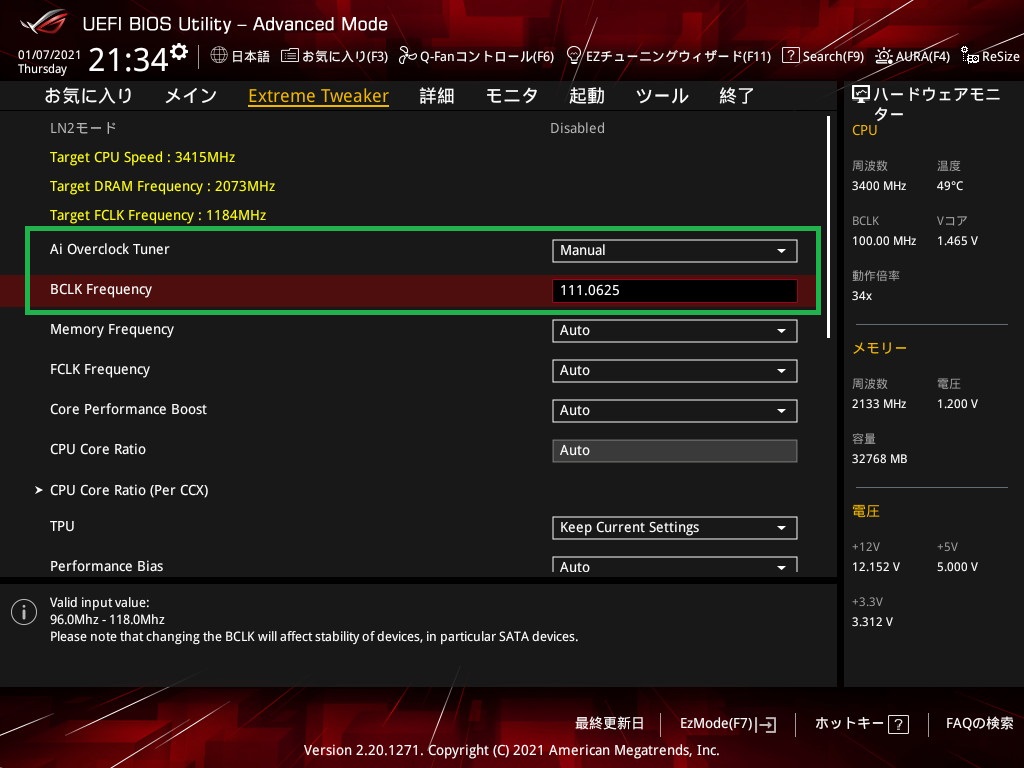Screen dimensions: 1024x768
Task: Click Disabled value of LN2モード
Action: [x=577, y=128]
